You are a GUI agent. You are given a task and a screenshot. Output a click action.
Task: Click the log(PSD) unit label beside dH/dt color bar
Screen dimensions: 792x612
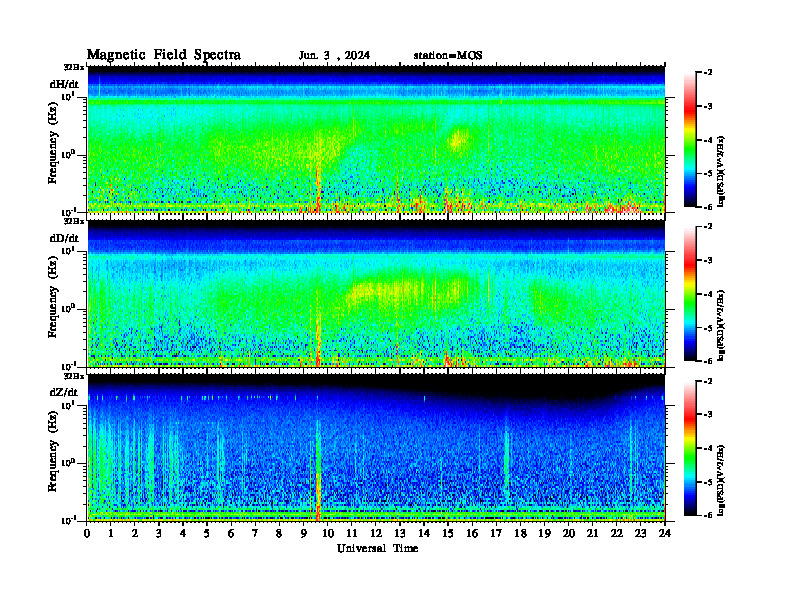click(x=721, y=171)
